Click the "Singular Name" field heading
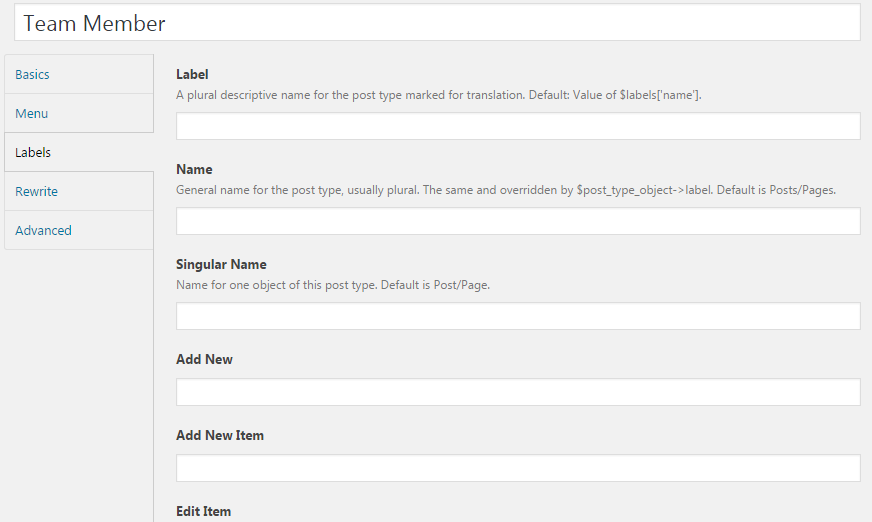This screenshot has height=522, width=872. pos(221,265)
